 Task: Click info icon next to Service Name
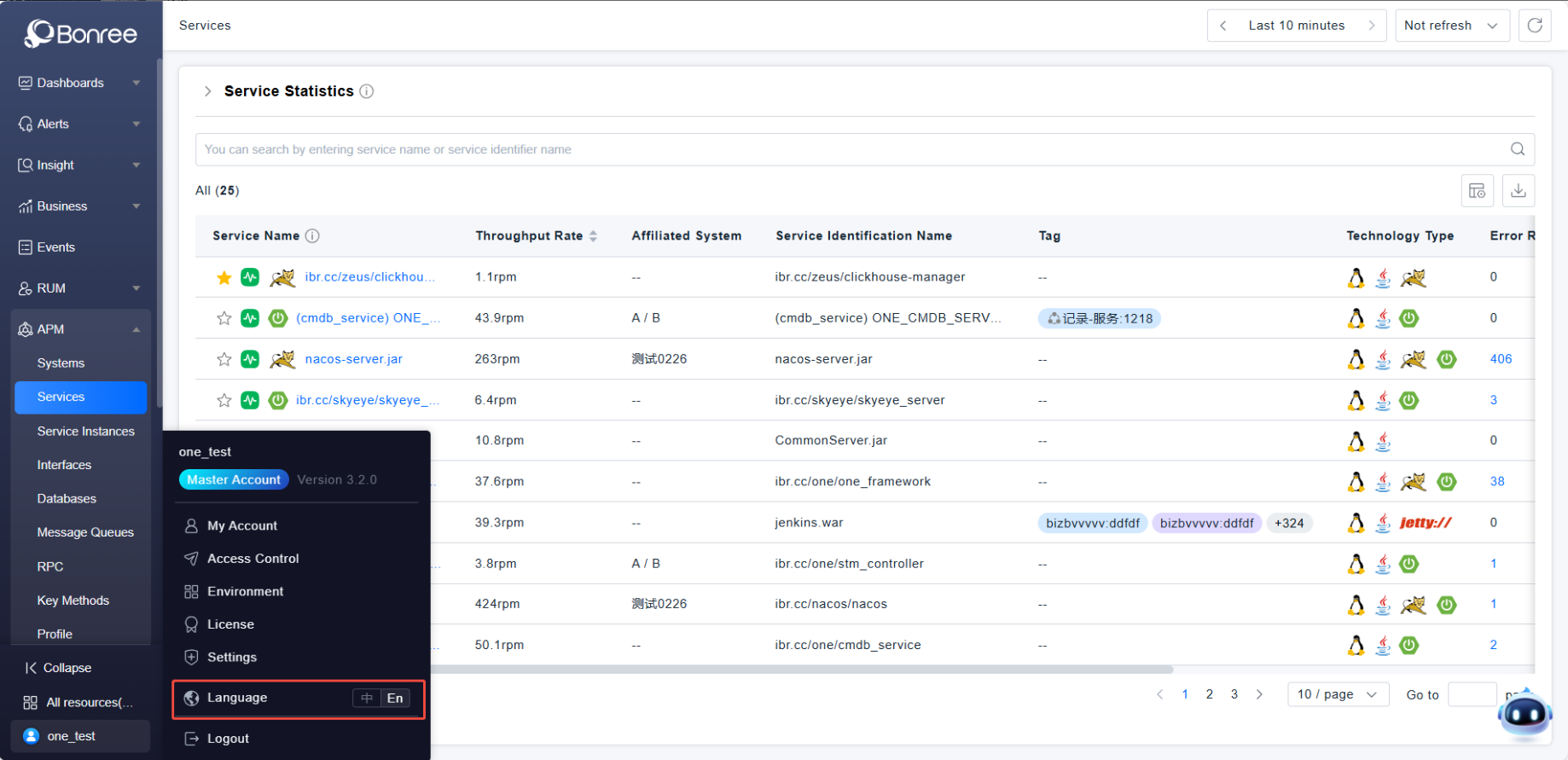[312, 236]
